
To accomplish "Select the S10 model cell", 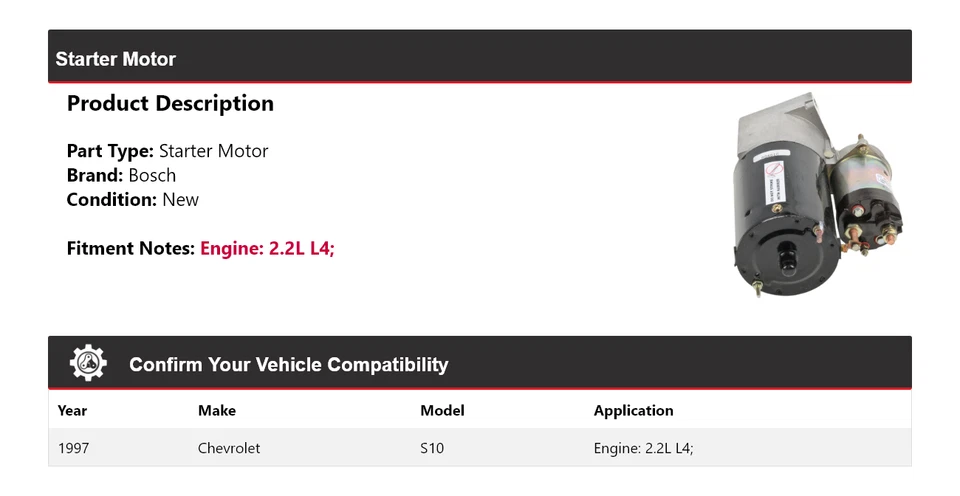I will pos(432,449).
